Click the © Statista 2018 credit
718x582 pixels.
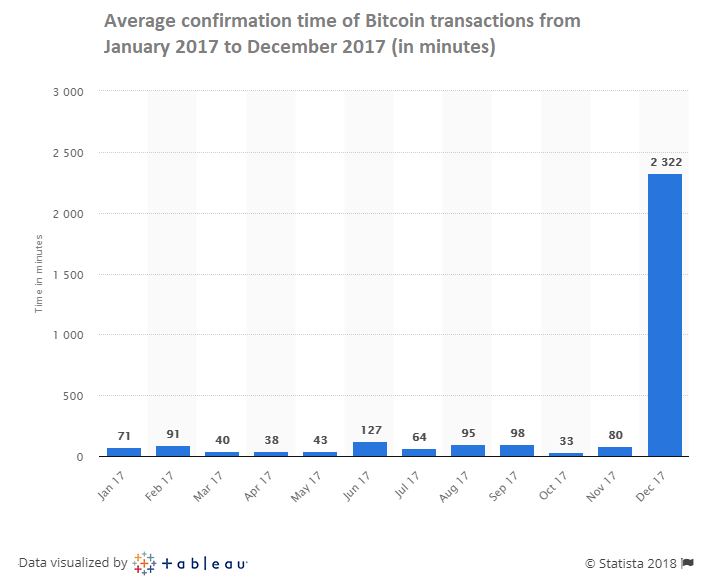(x=631, y=563)
